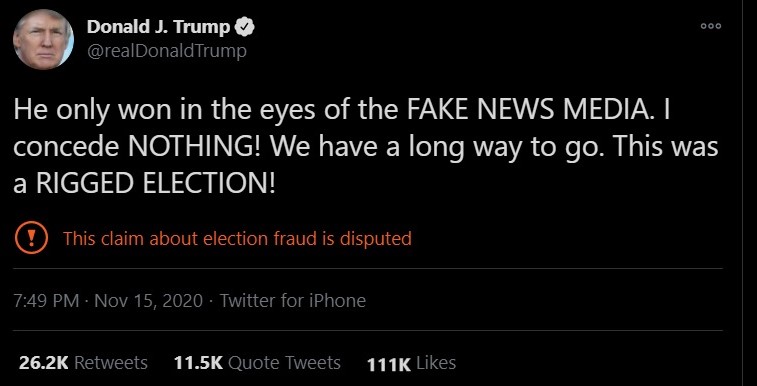Show the Quote Tweets list
The height and width of the screenshot is (386, 757).
point(284,363)
